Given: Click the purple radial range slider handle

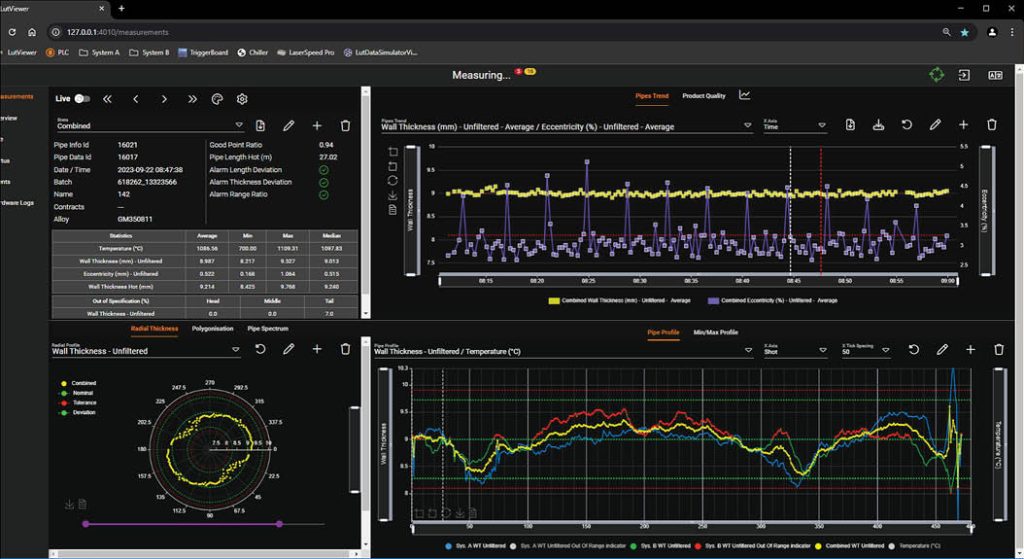Looking at the screenshot, I should point(85,523).
